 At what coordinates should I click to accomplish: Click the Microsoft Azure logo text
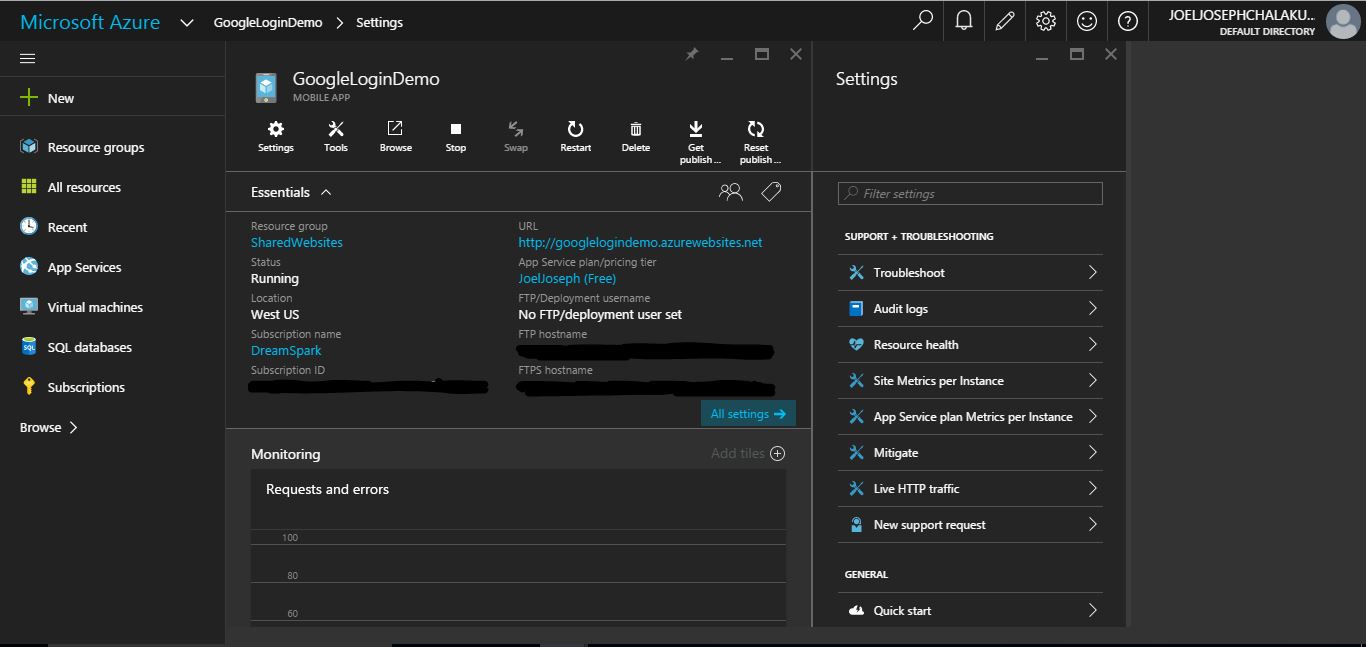[x=90, y=22]
